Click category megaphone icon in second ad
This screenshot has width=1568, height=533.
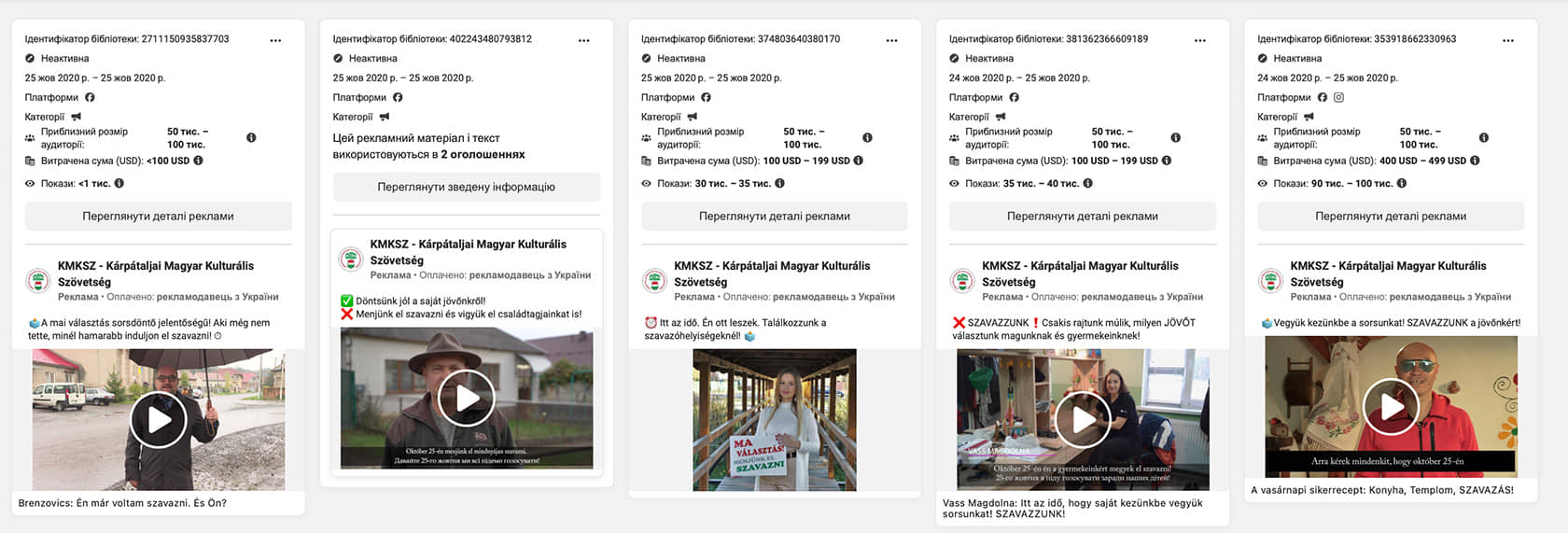click(385, 117)
